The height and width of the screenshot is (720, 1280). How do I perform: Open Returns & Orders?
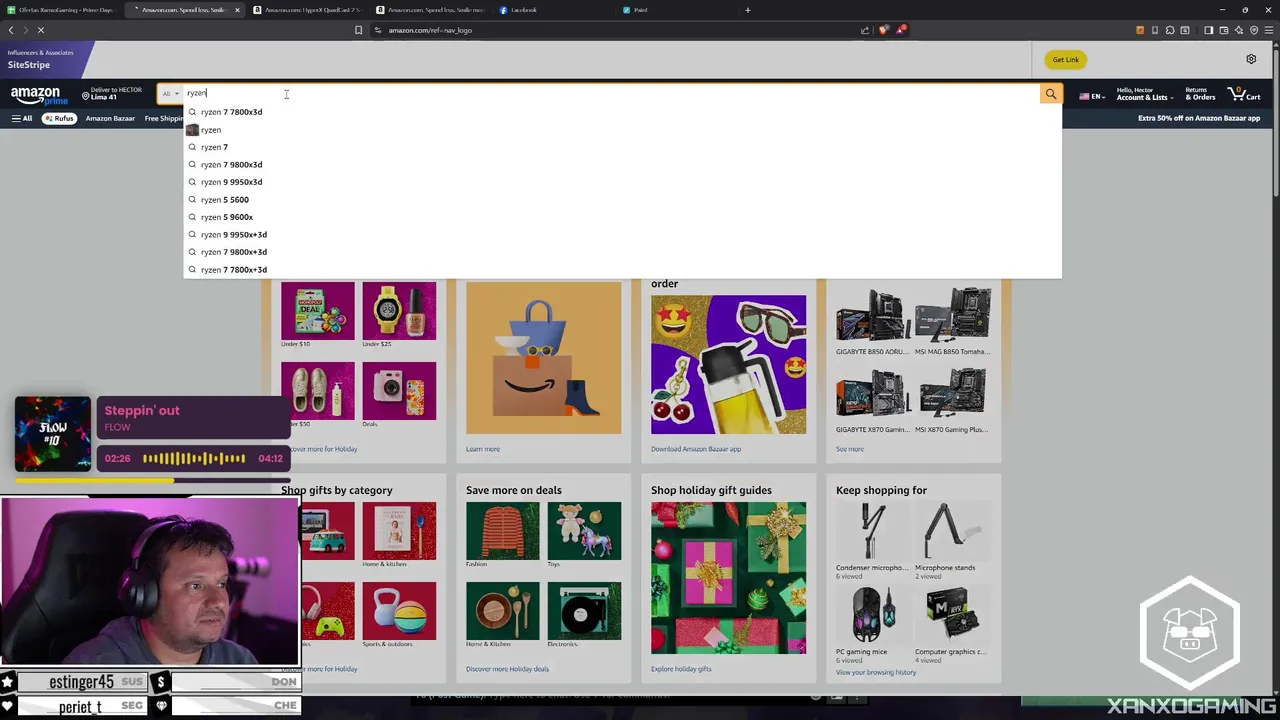(x=1200, y=94)
